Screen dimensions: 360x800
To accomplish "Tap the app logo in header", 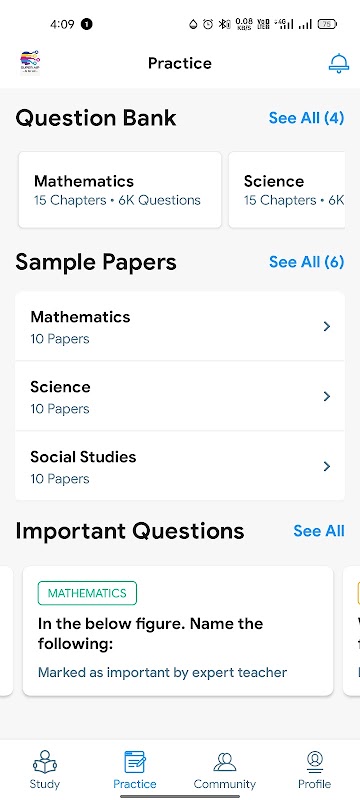I will point(30,63).
